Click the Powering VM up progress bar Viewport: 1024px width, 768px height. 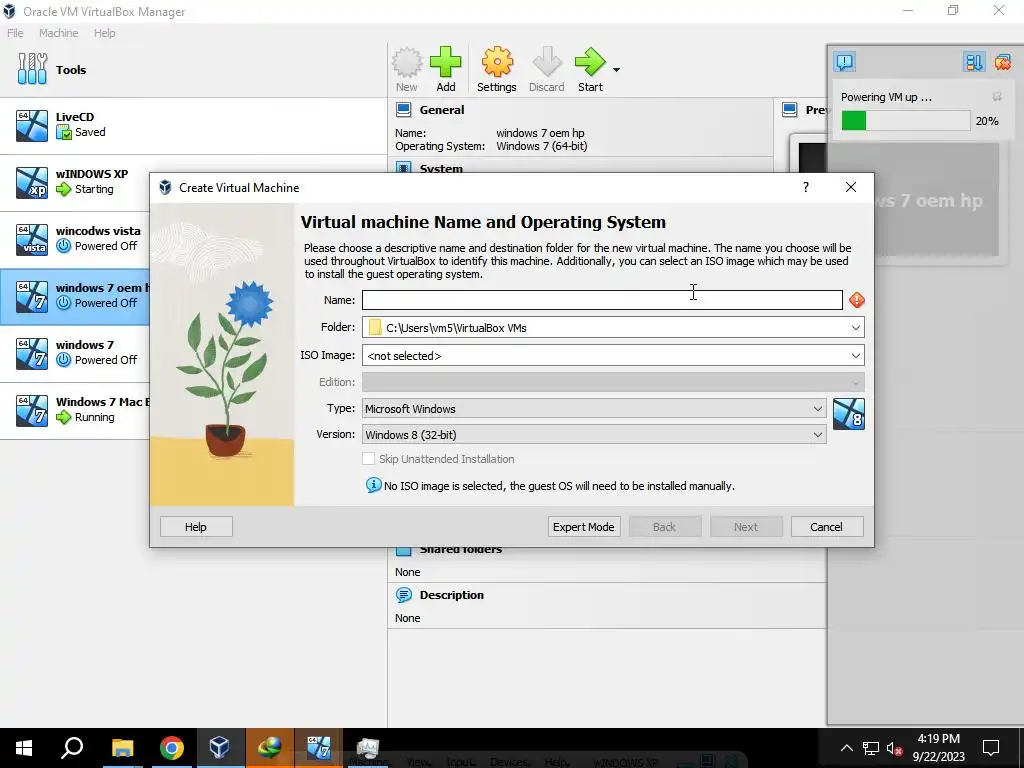(x=905, y=121)
